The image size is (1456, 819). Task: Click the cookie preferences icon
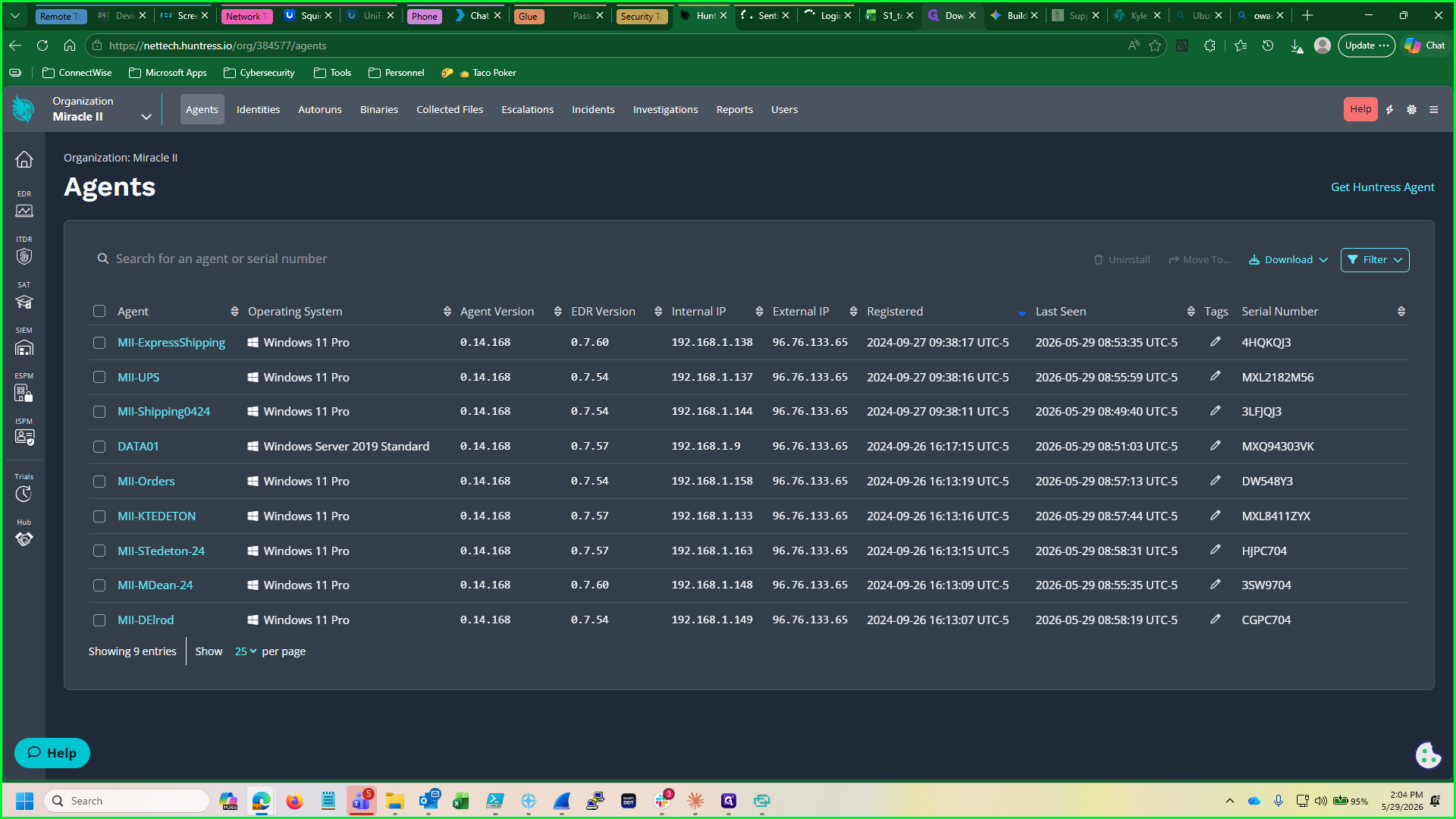pos(1428,755)
